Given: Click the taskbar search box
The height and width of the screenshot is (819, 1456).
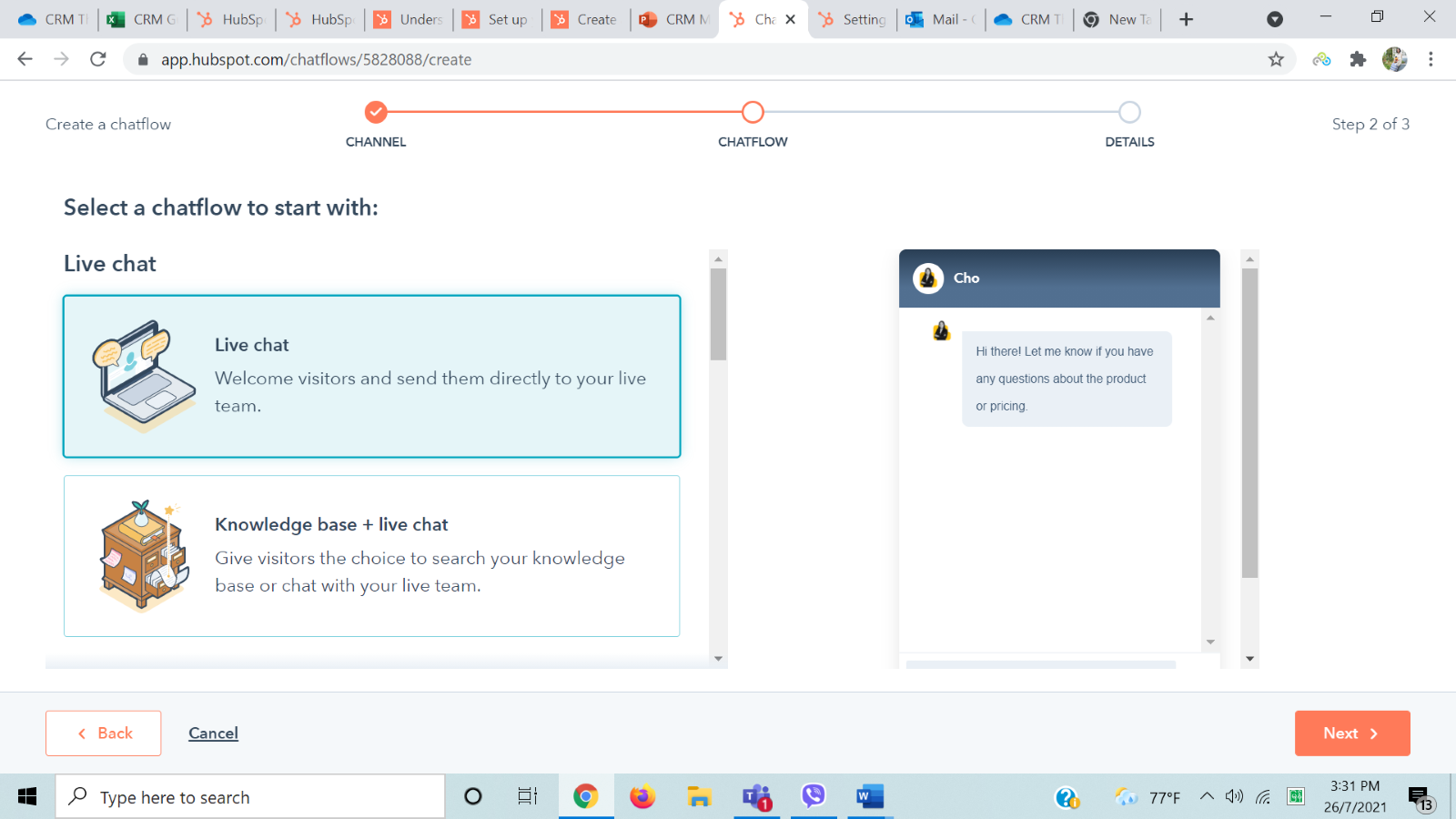Looking at the screenshot, I should tap(250, 797).
